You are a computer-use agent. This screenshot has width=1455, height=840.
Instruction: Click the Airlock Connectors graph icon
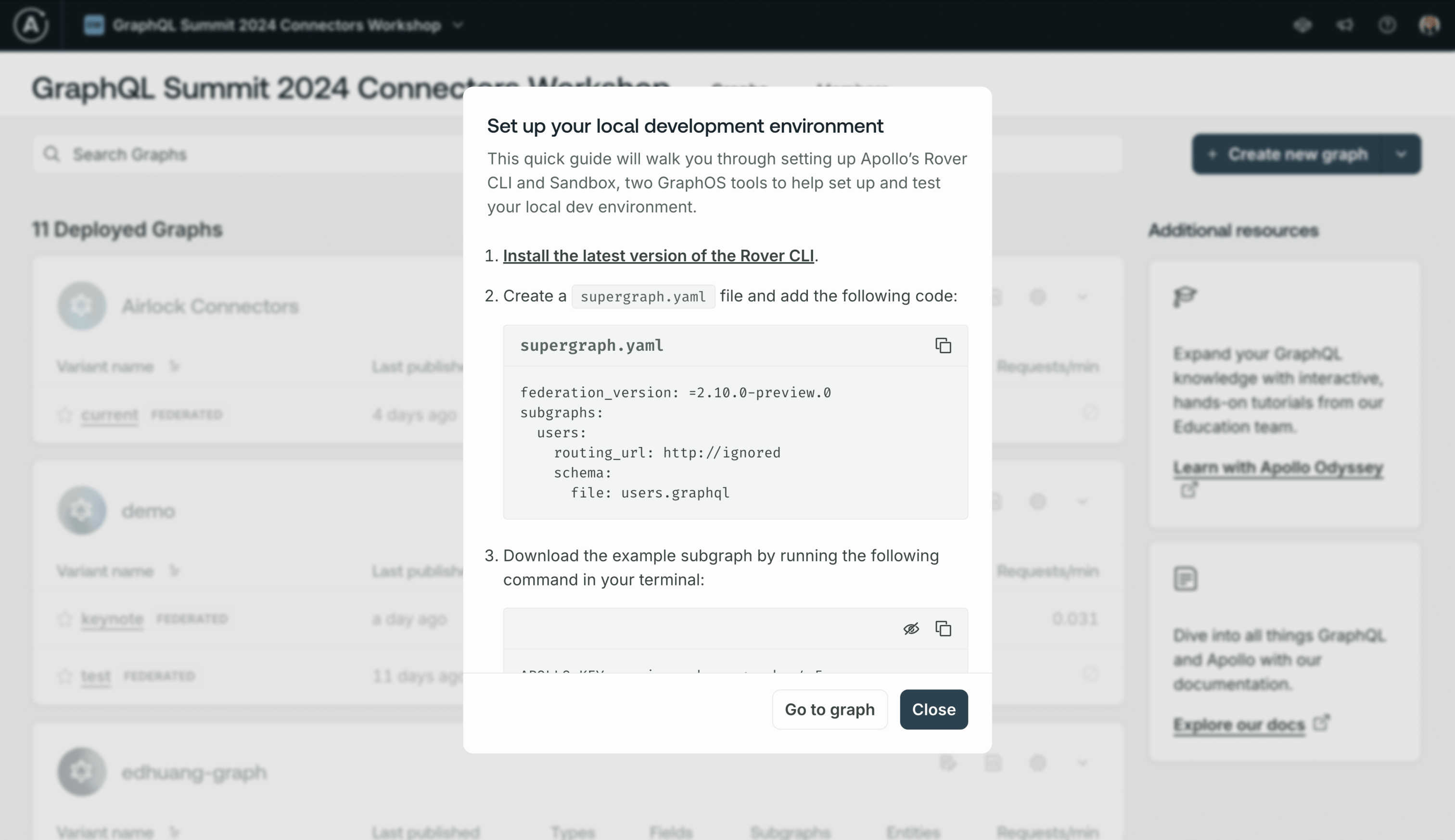(x=81, y=306)
